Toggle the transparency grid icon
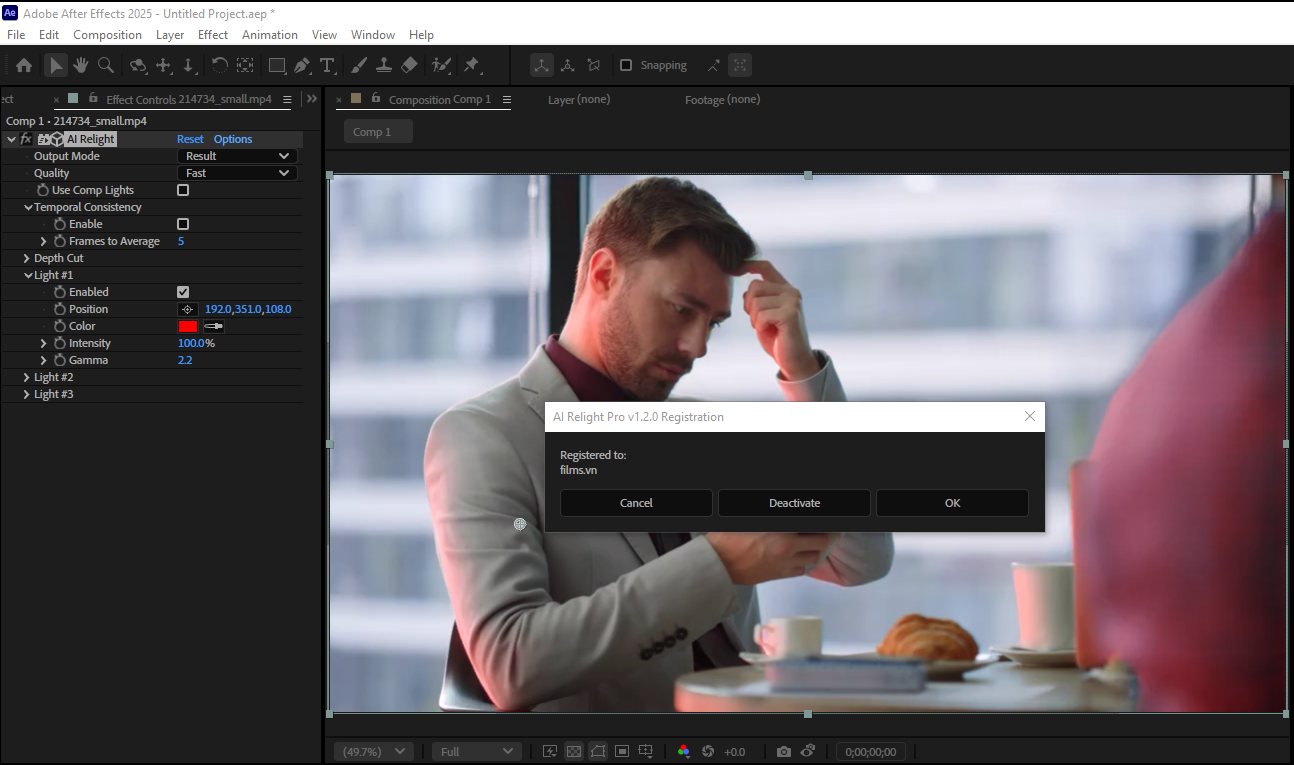 point(574,751)
